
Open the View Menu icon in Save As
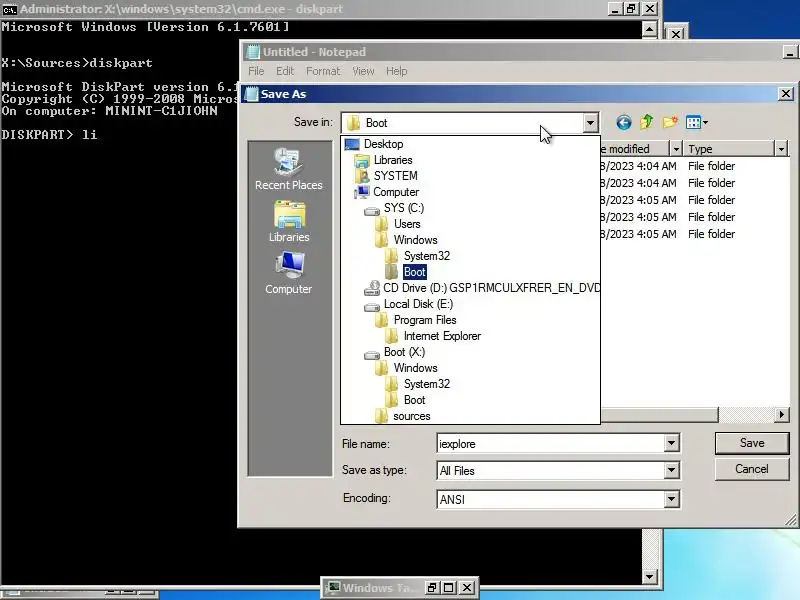pyautogui.click(x=696, y=122)
